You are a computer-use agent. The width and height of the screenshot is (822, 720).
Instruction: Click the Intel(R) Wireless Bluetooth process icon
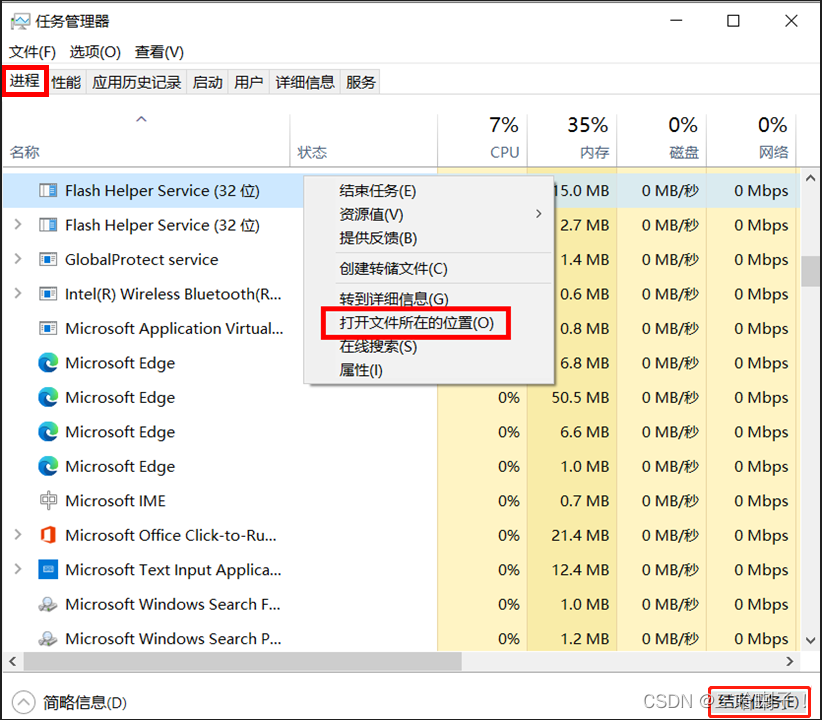(x=48, y=294)
